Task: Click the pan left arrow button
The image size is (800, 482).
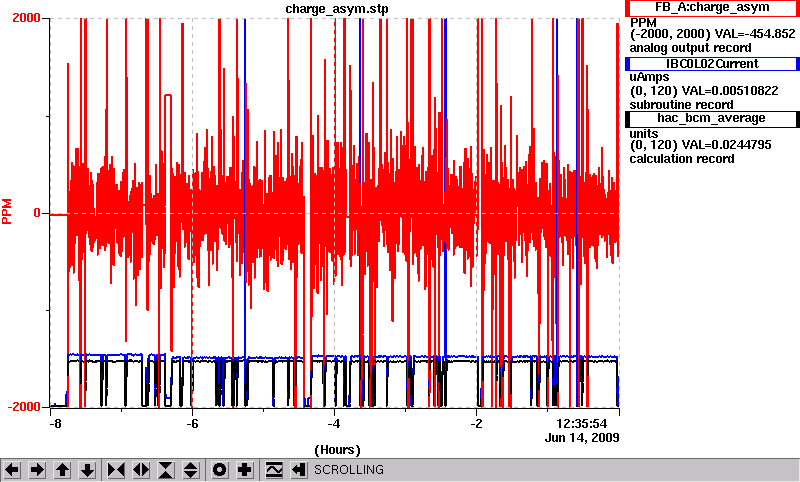Action: point(12,470)
